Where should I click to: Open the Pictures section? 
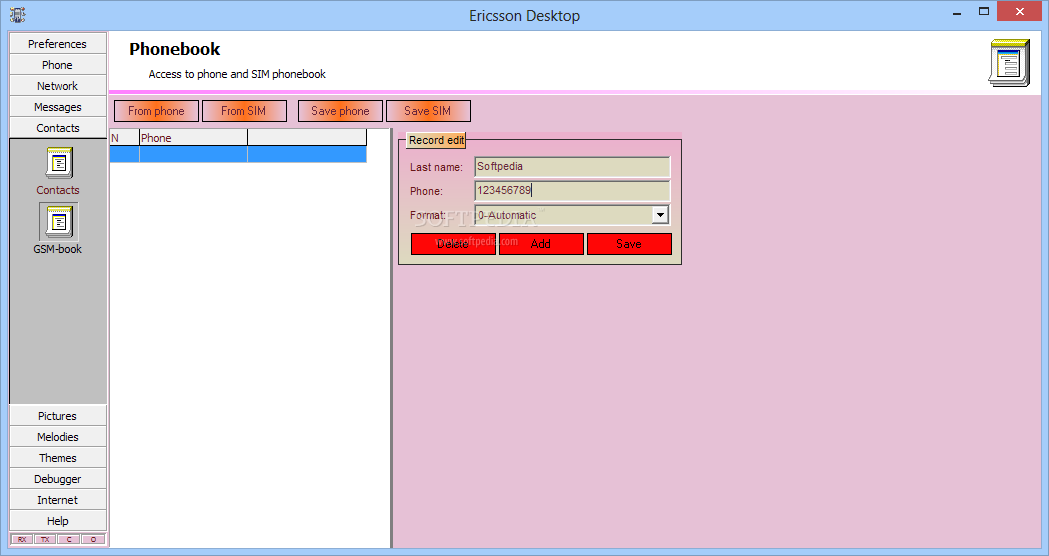(x=58, y=415)
